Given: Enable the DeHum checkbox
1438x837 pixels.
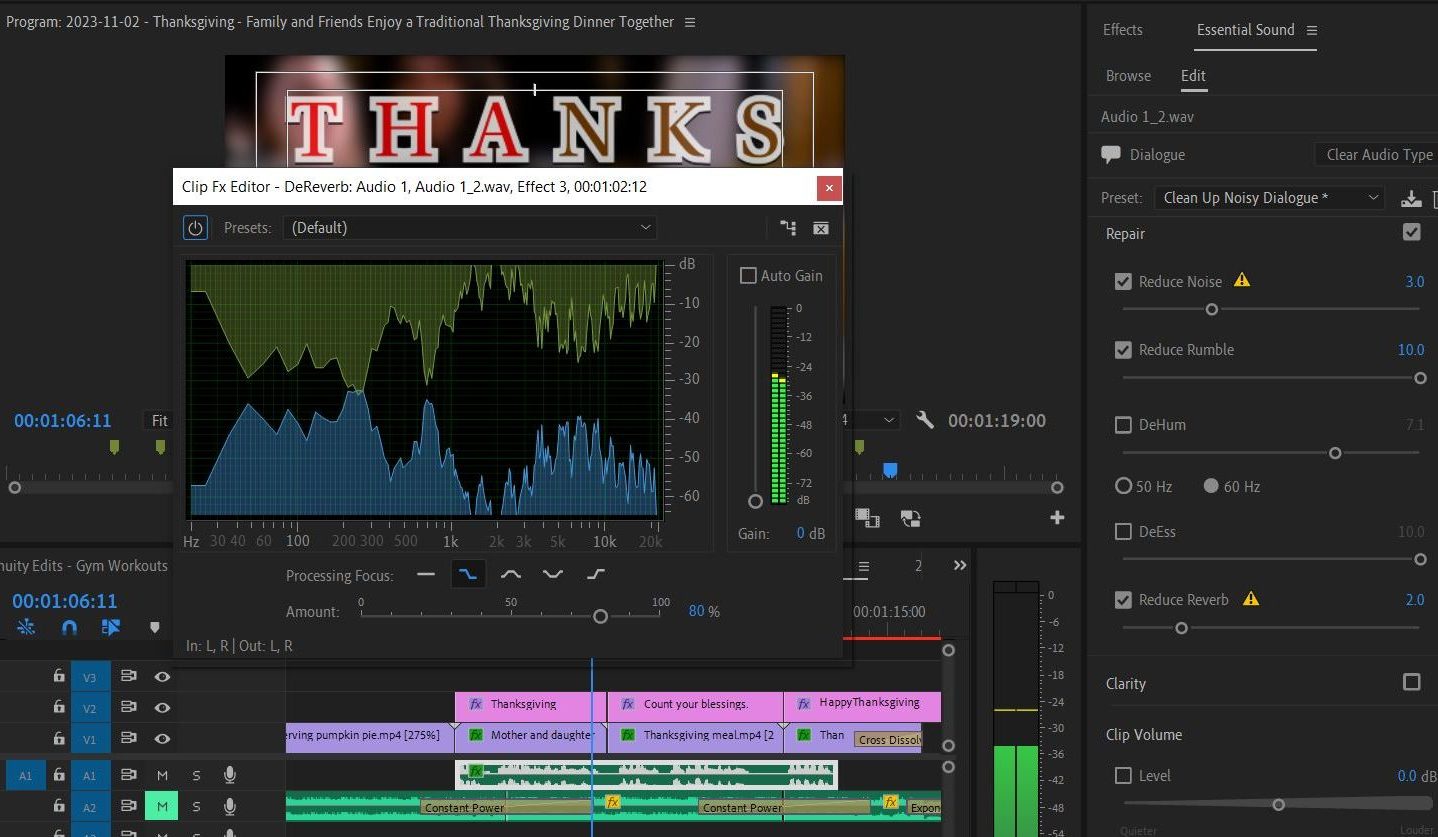Looking at the screenshot, I should tap(1123, 425).
